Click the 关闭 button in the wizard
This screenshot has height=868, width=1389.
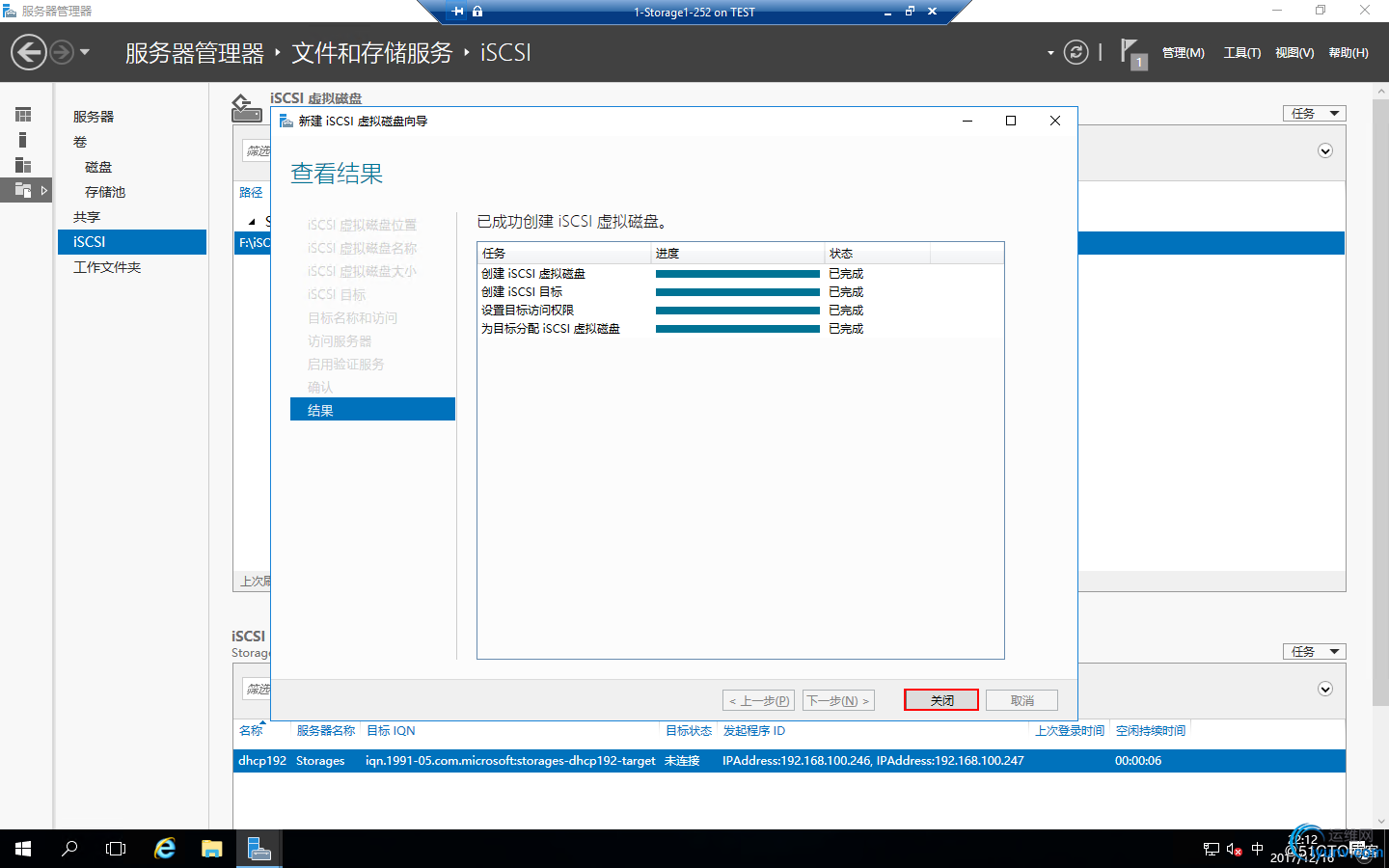pos(941,700)
